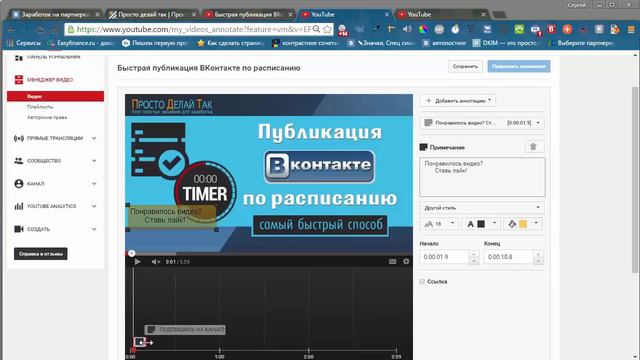
Task: Switch to the Заработок на партнерках tab
Action: (56, 14)
